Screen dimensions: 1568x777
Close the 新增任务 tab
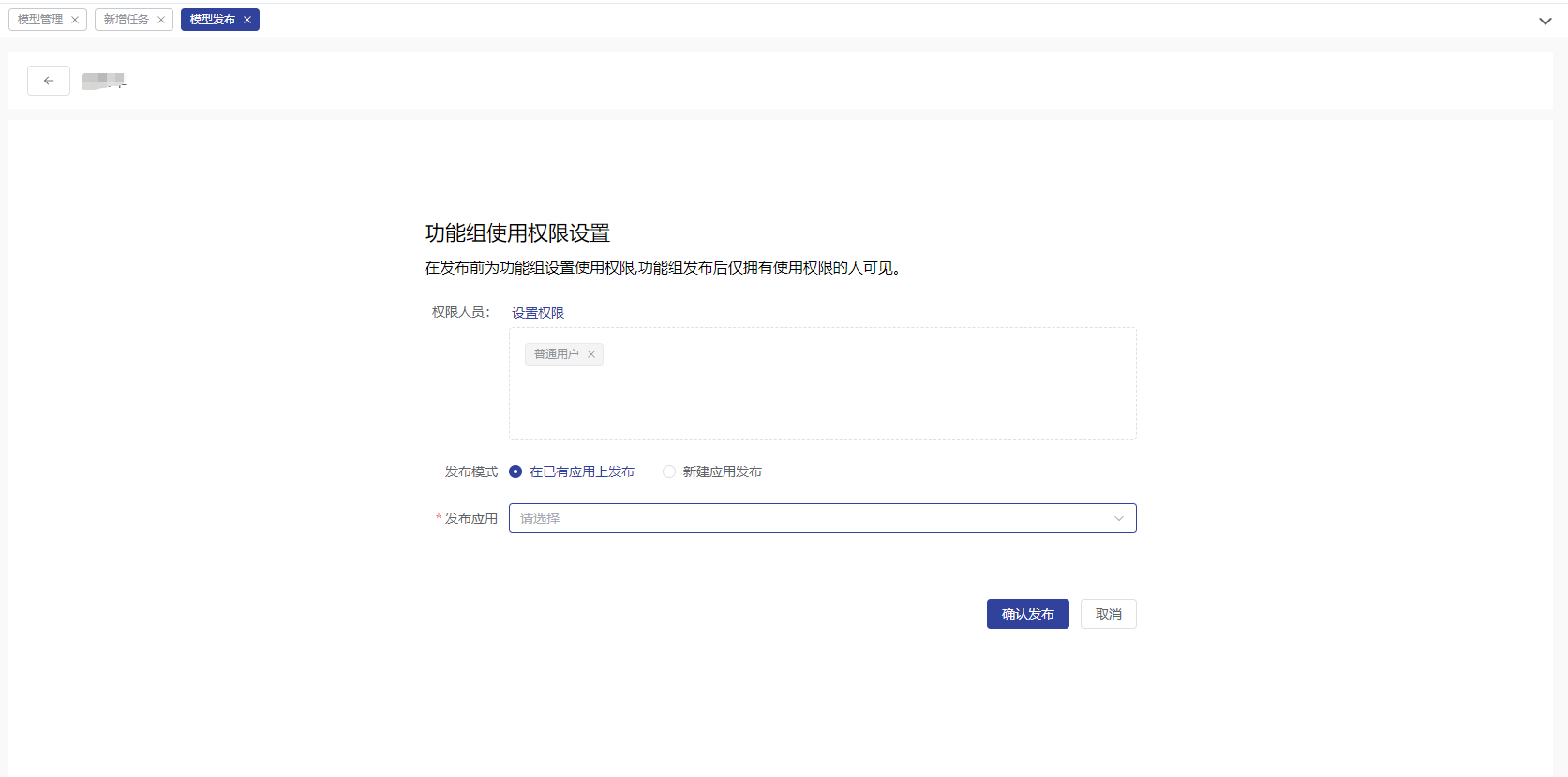coord(161,20)
